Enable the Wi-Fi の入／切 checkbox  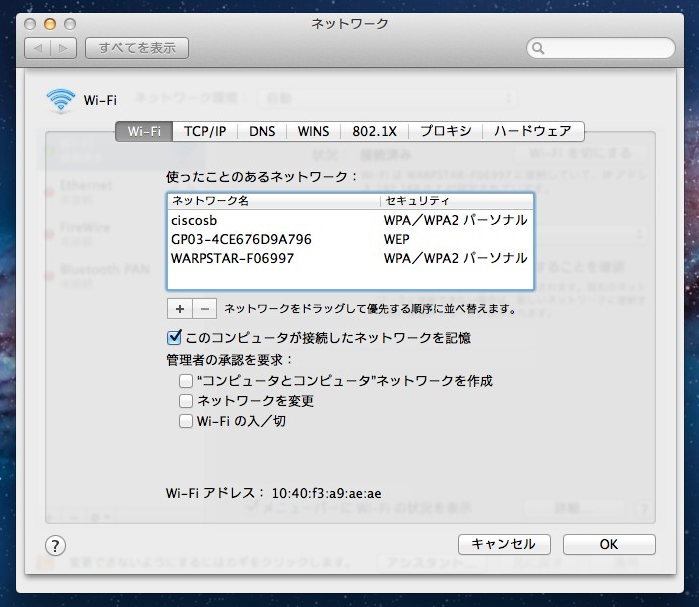click(x=186, y=421)
